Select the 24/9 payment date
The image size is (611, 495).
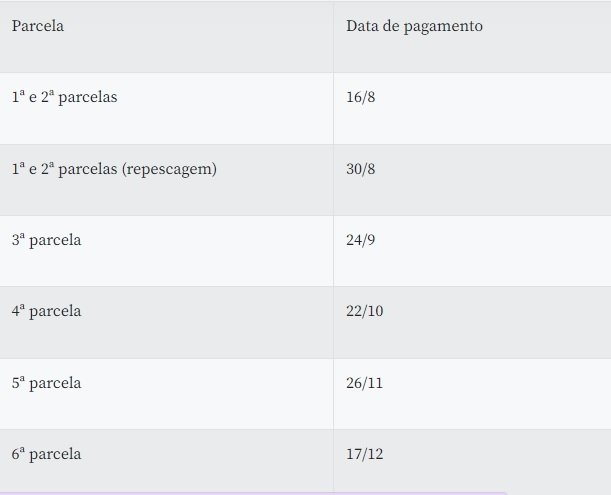coord(361,240)
